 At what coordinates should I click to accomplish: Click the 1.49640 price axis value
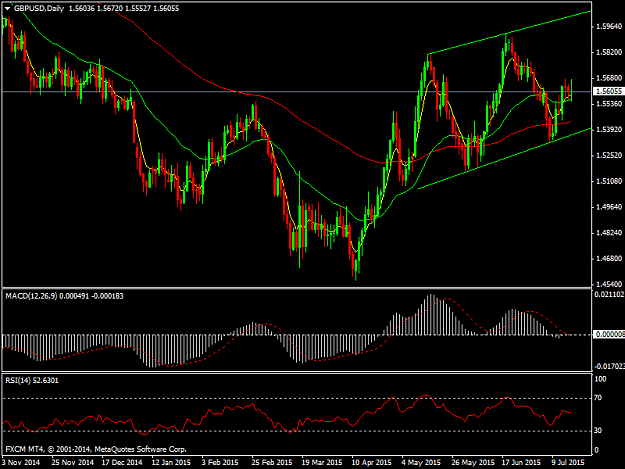tap(609, 207)
